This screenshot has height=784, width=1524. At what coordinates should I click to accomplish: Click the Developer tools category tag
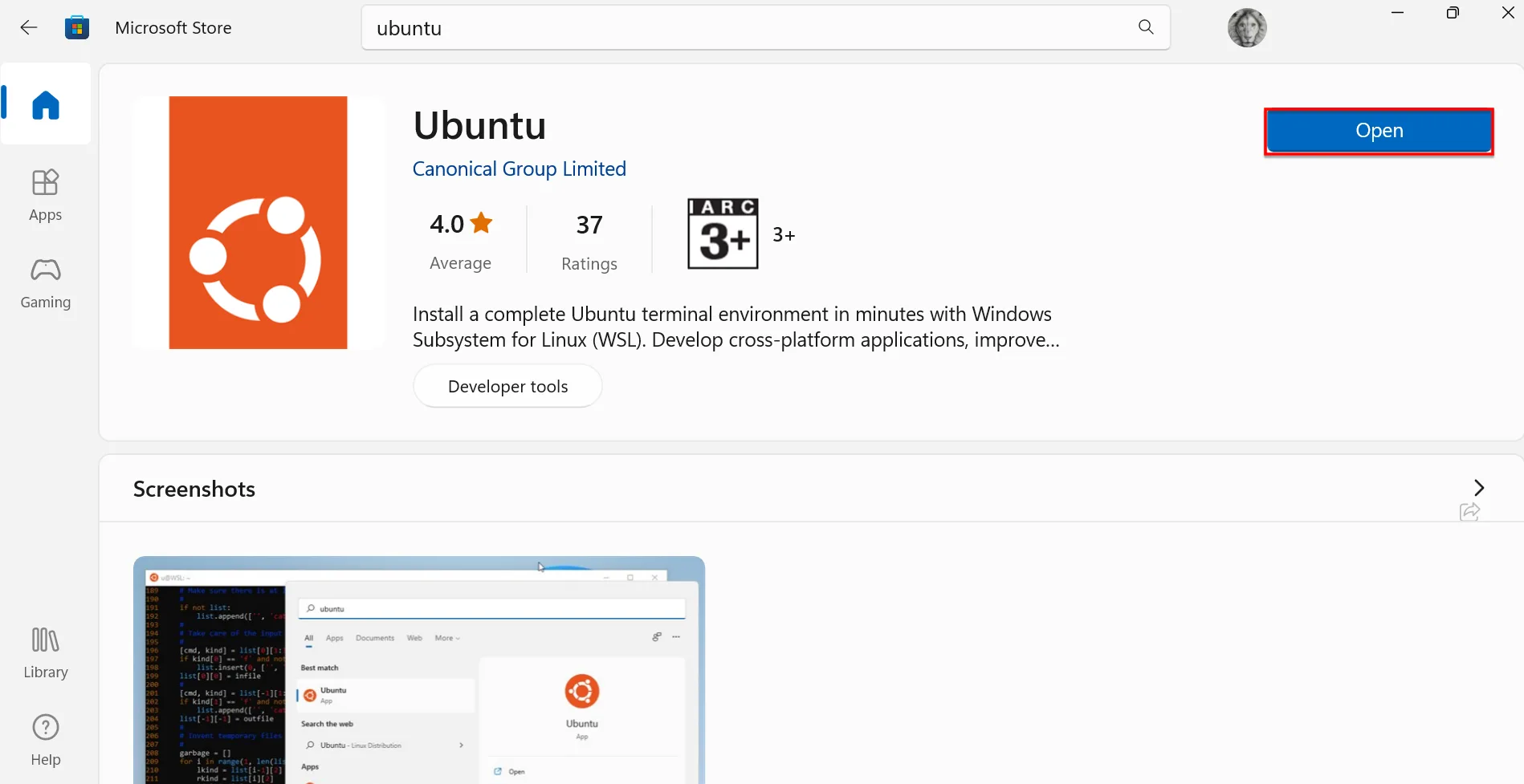click(x=507, y=386)
